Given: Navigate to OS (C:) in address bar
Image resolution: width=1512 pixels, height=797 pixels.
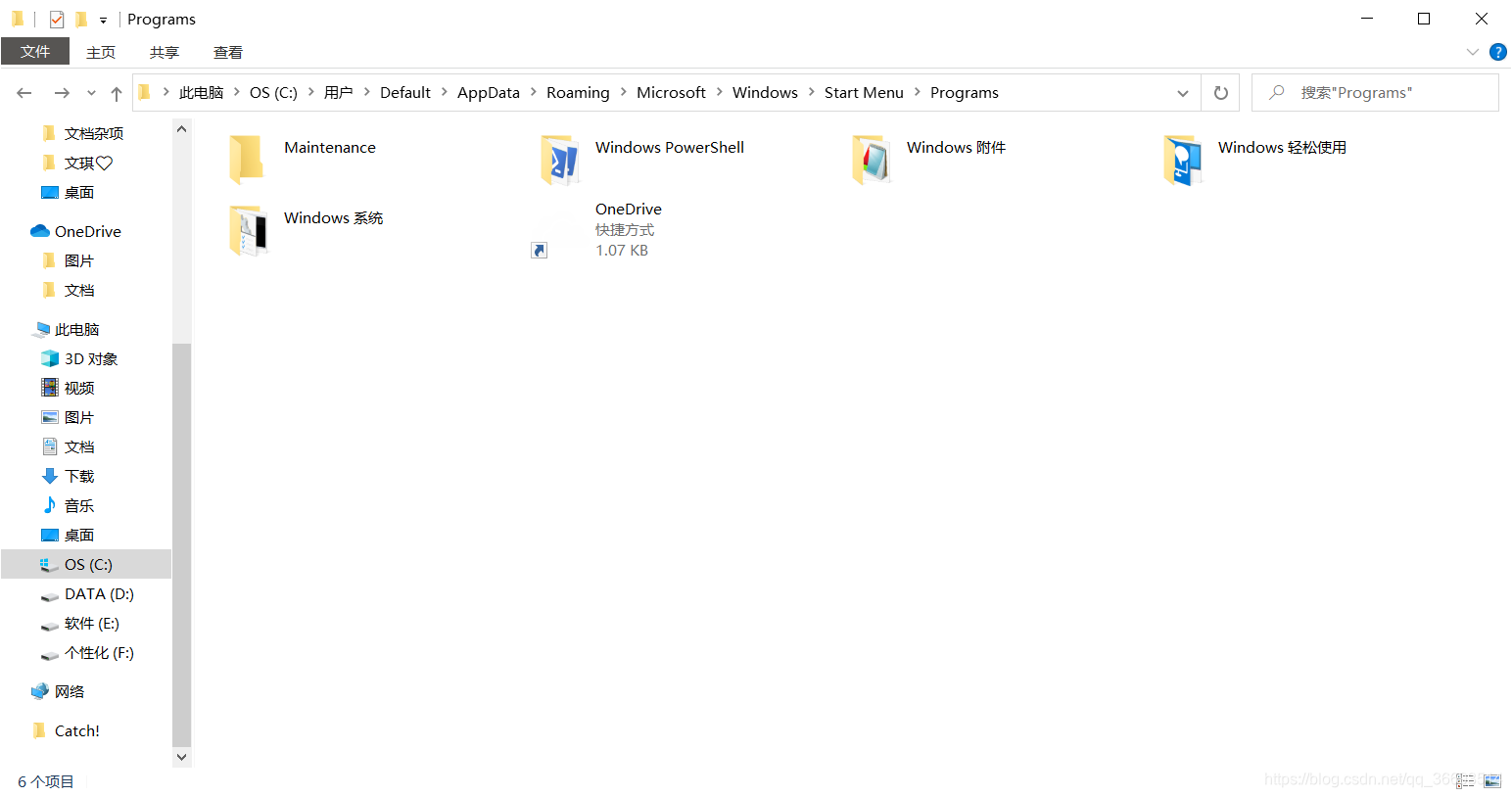Looking at the screenshot, I should pyautogui.click(x=273, y=93).
